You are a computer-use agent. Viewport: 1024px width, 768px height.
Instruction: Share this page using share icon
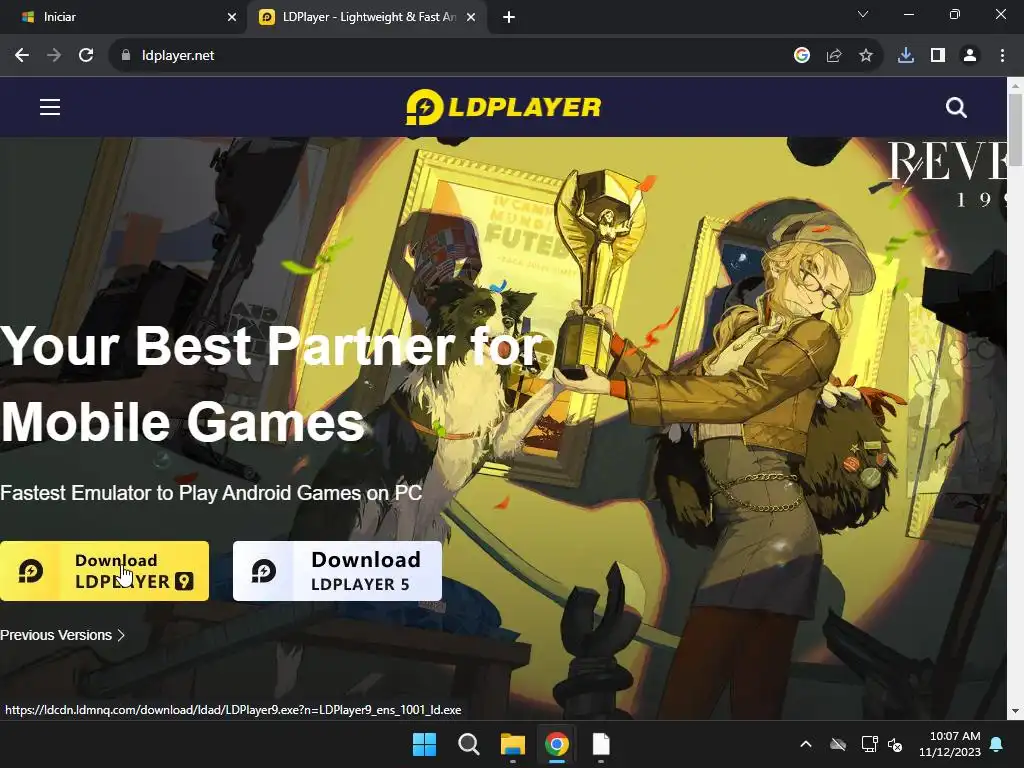click(834, 56)
